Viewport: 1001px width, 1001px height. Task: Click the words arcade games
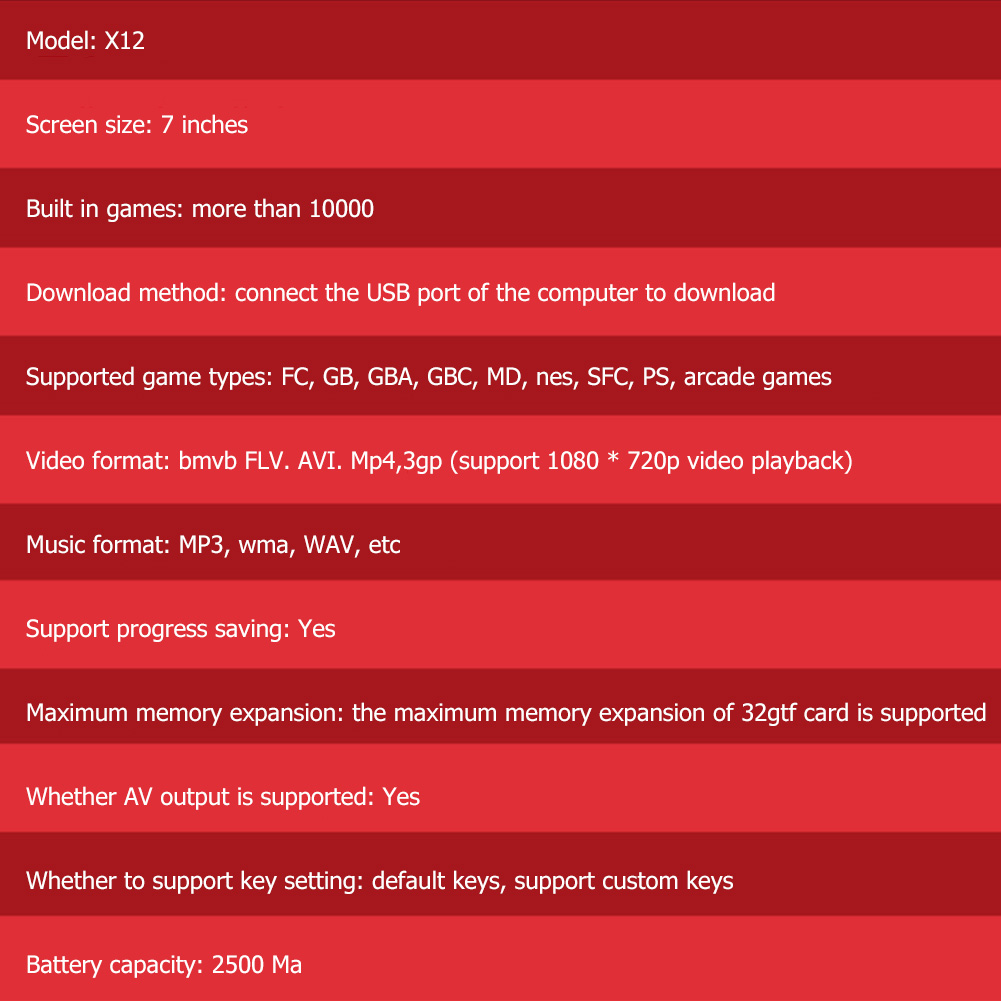pos(757,377)
